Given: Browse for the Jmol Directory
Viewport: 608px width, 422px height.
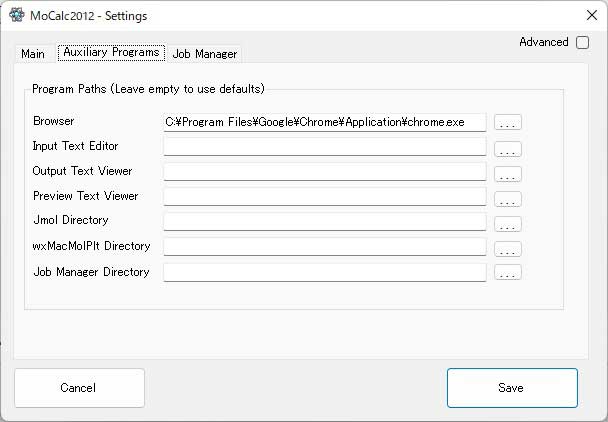Looking at the screenshot, I should [508, 223].
